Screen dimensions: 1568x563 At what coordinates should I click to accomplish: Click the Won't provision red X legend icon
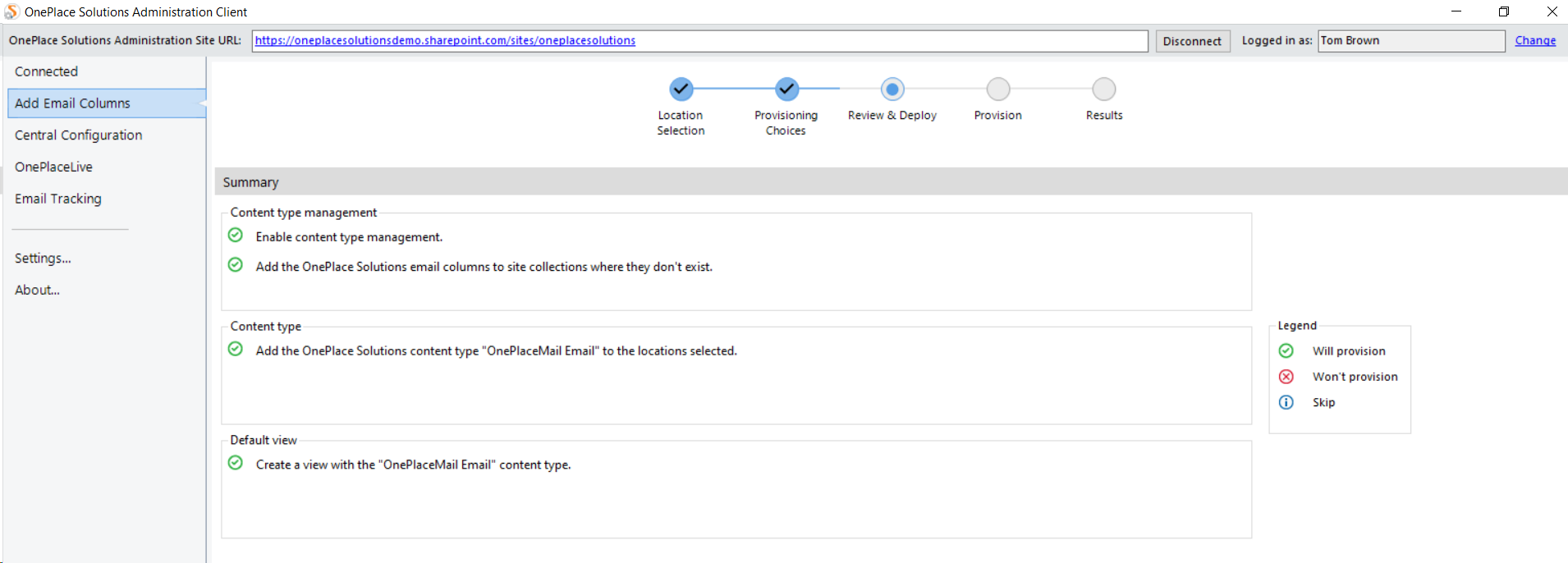[x=1286, y=376]
